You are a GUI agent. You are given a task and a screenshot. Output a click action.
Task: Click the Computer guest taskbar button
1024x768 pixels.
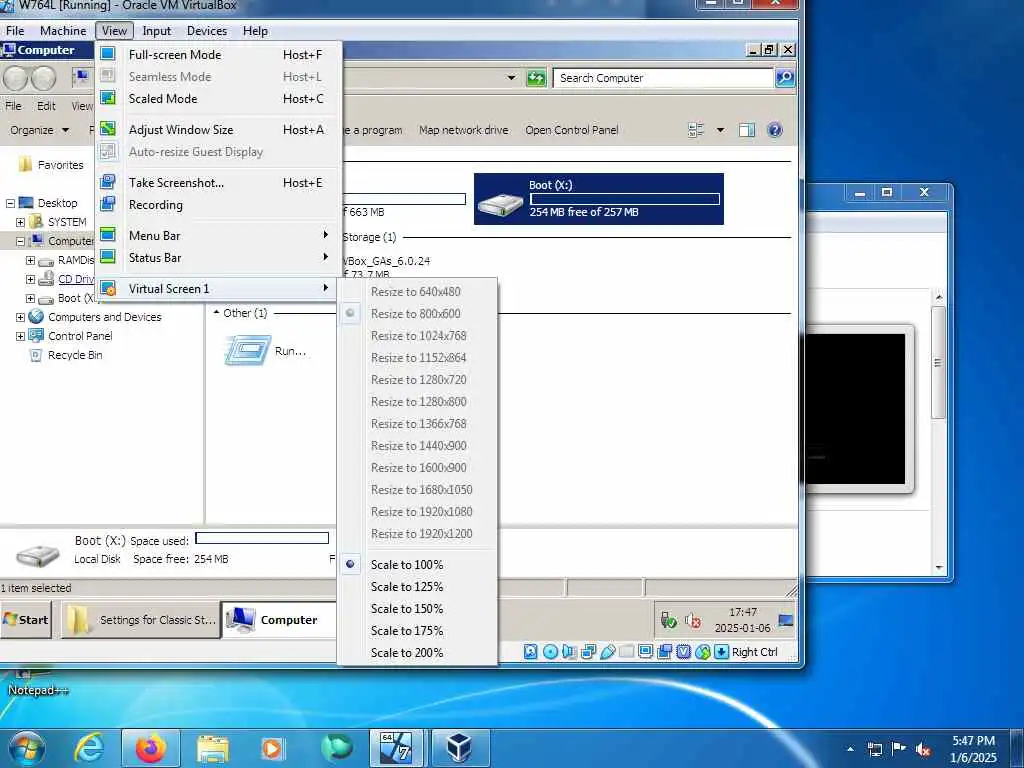coord(280,620)
